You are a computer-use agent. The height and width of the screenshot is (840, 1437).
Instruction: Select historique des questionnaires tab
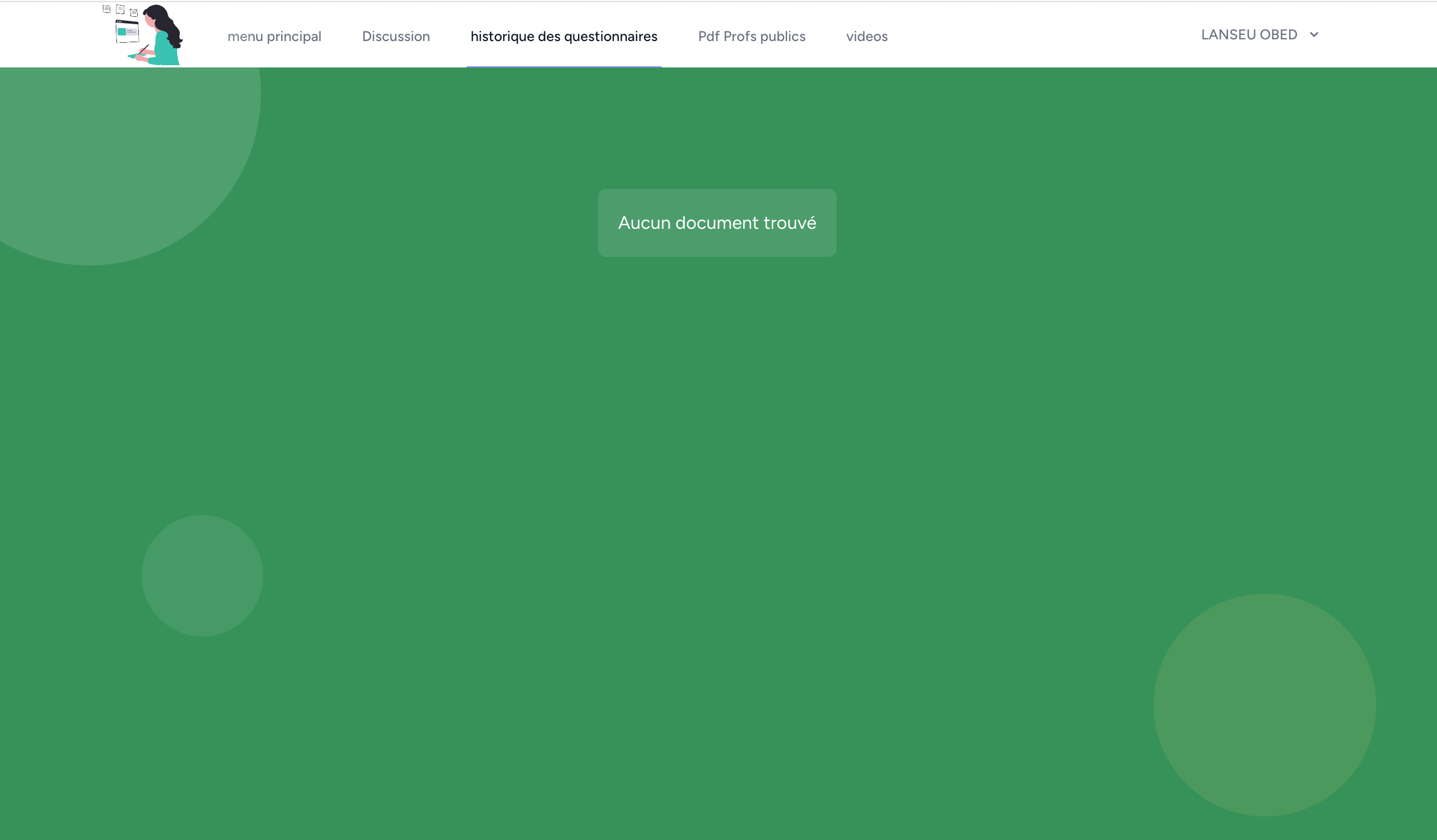click(x=563, y=37)
